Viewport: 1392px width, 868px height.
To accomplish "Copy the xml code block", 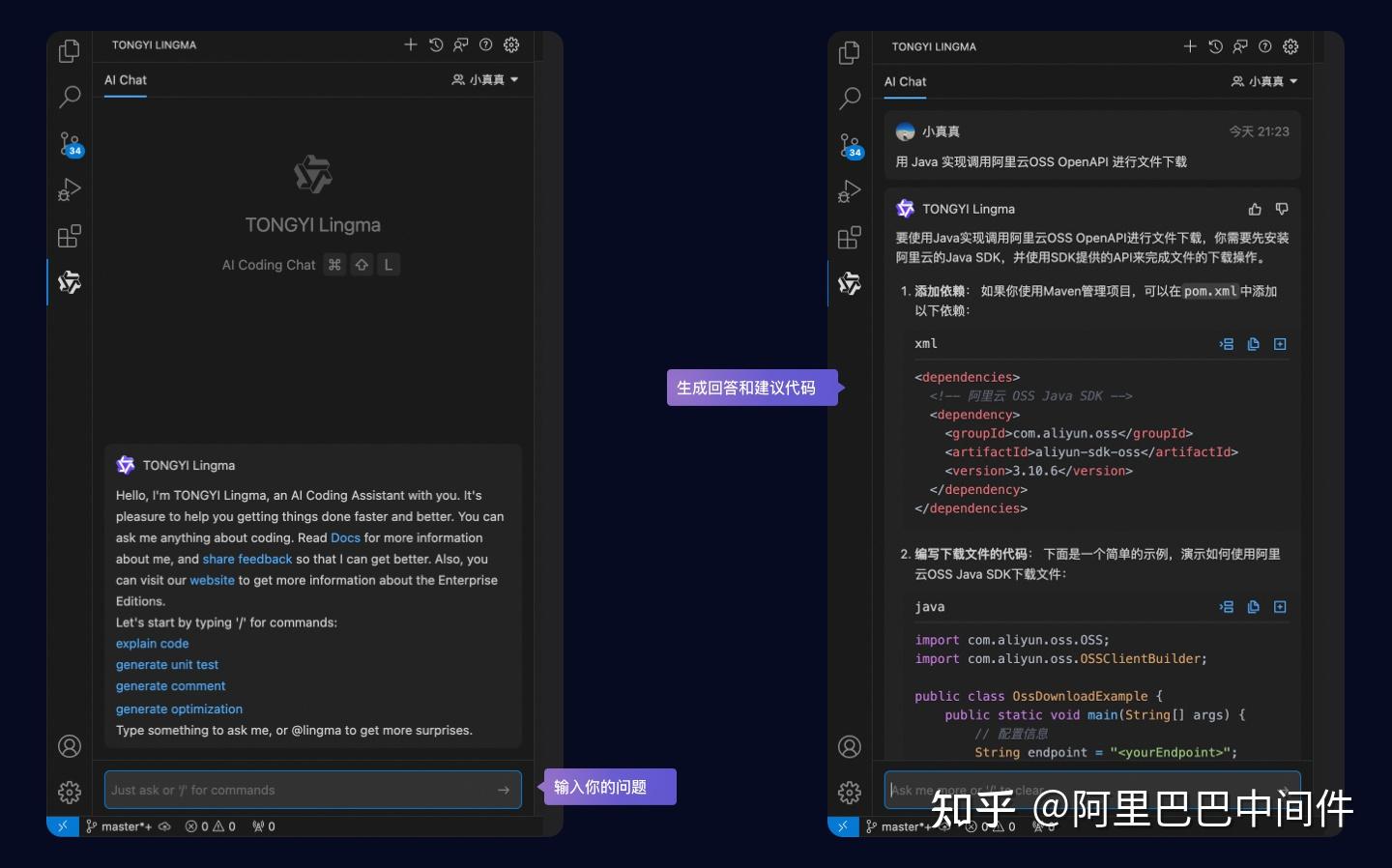I will click(x=1254, y=344).
